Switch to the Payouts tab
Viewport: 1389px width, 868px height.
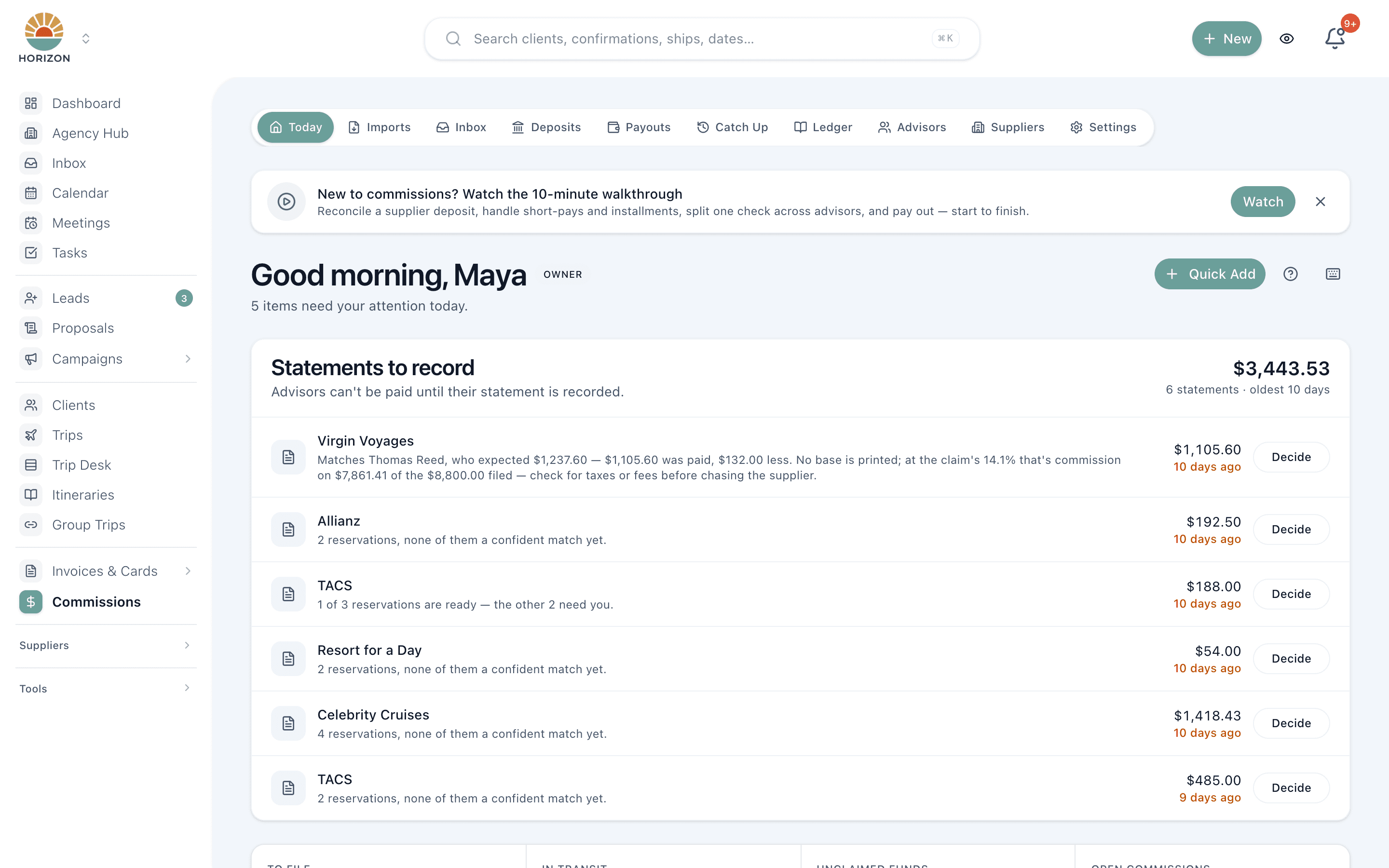[638, 127]
